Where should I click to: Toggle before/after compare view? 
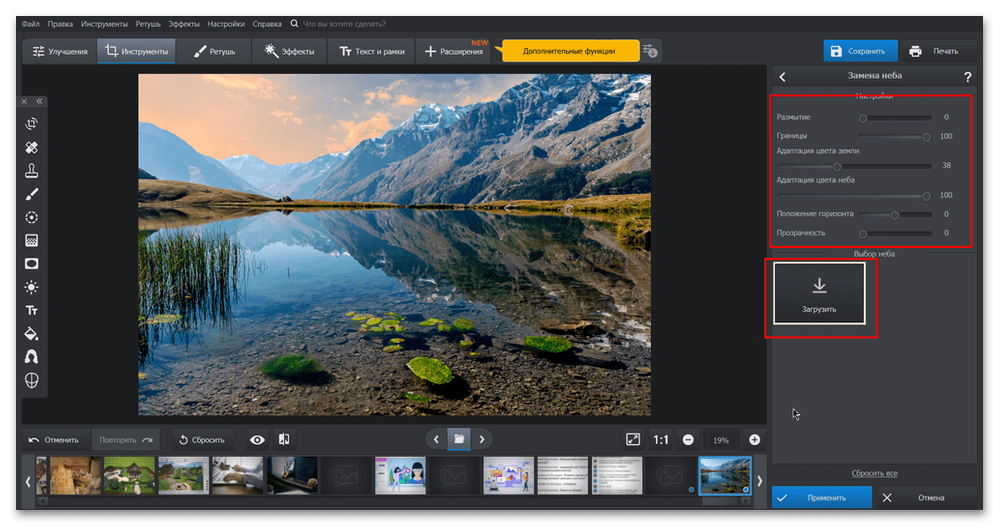tap(284, 439)
